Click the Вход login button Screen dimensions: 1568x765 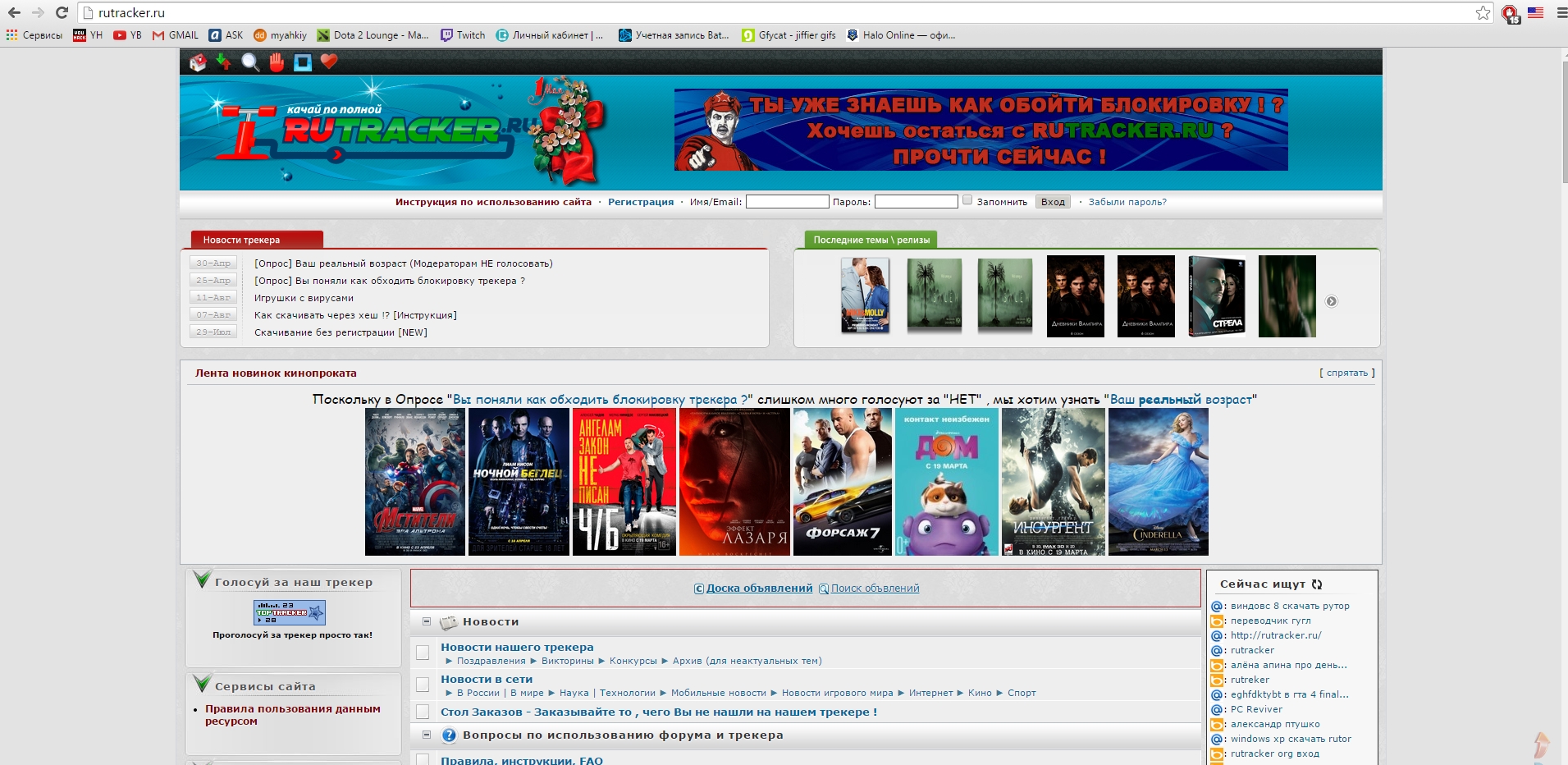pyautogui.click(x=1053, y=202)
